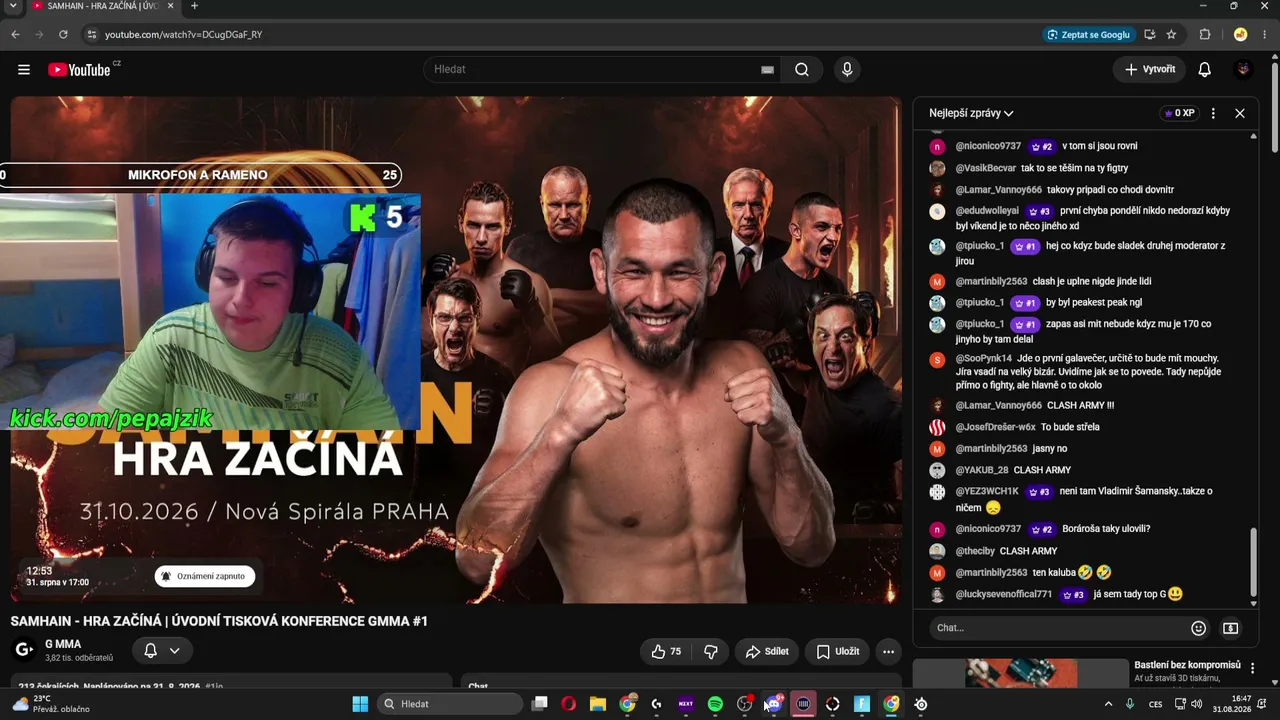Screen dimensions: 1280x720
Task: Toggle the Oznámení zapnuto reminder button
Action: coord(205,576)
